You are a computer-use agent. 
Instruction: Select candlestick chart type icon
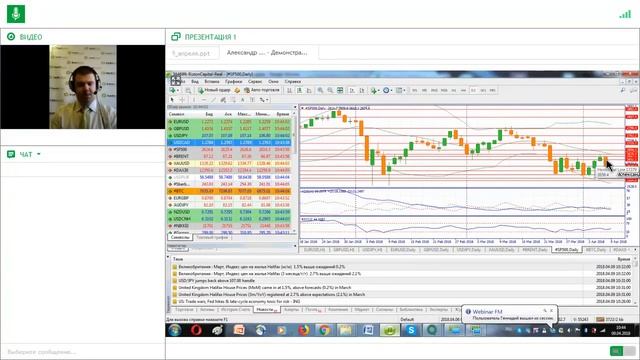pos(299,91)
